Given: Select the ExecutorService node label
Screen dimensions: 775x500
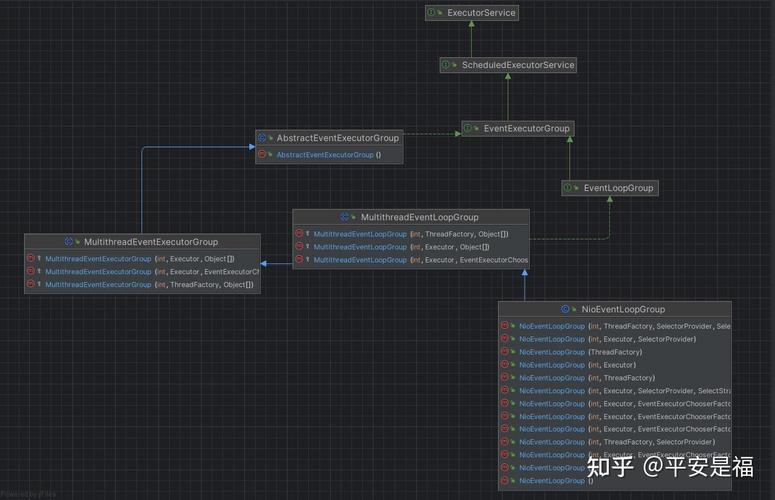Looking at the screenshot, I should (481, 13).
